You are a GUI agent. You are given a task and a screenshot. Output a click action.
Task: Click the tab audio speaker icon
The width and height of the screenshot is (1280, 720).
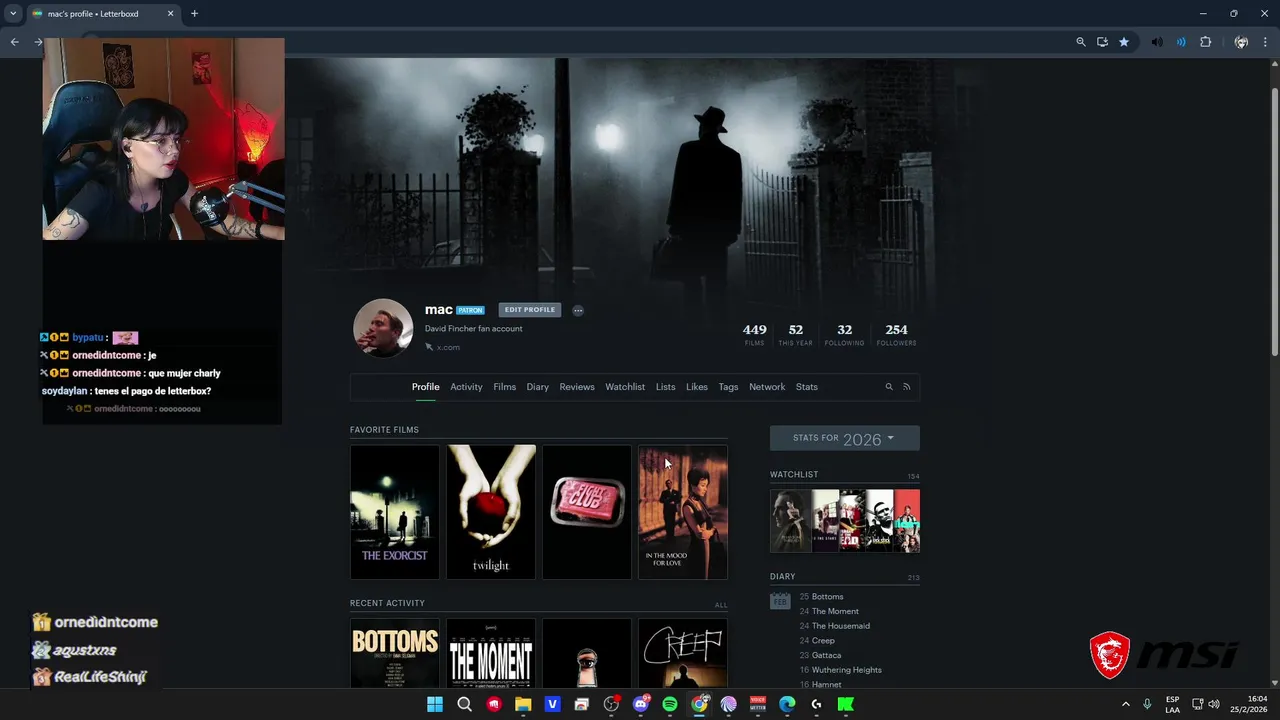click(x=1157, y=42)
